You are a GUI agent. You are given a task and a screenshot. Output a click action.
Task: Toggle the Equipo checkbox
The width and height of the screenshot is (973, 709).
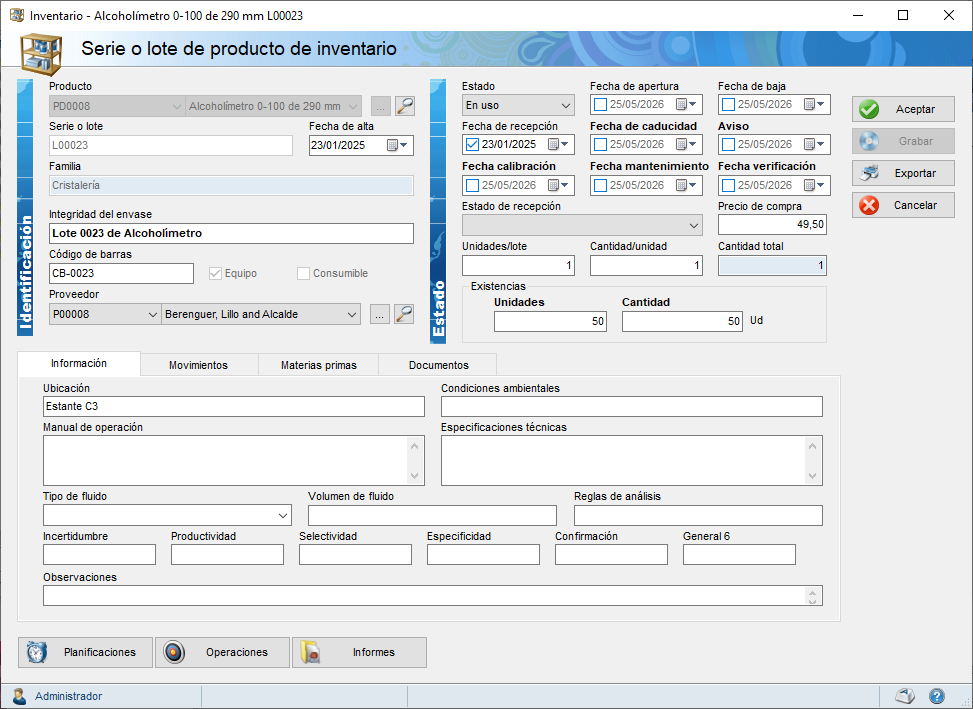(215, 273)
